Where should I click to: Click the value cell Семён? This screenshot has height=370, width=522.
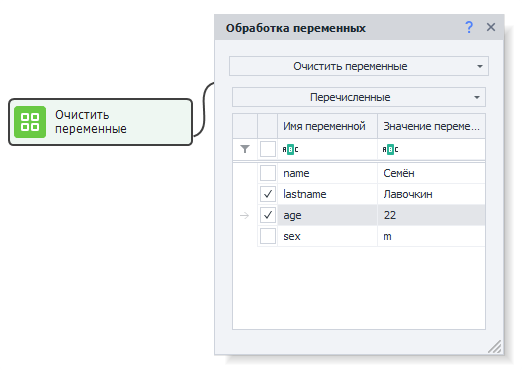pyautogui.click(x=431, y=173)
